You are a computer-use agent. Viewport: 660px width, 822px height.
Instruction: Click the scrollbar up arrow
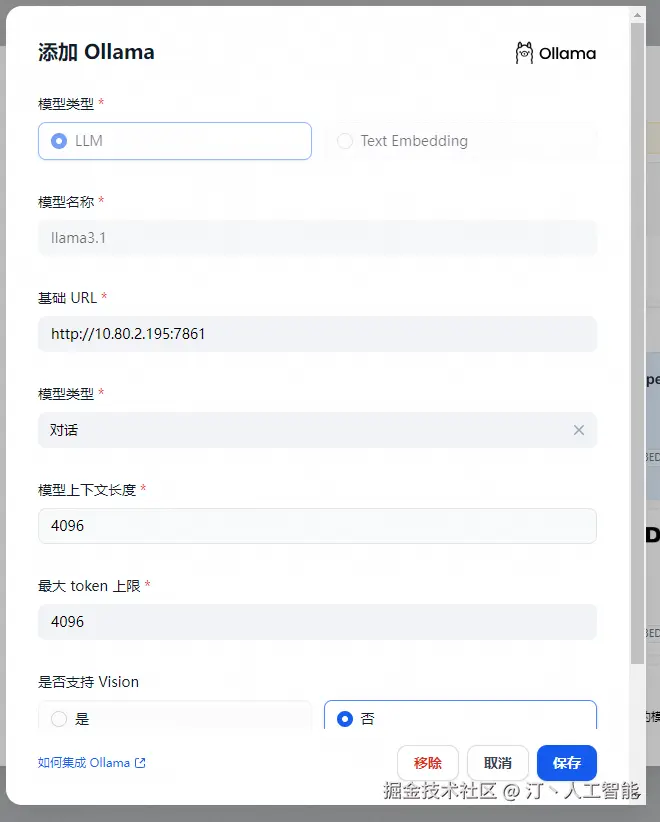637,15
